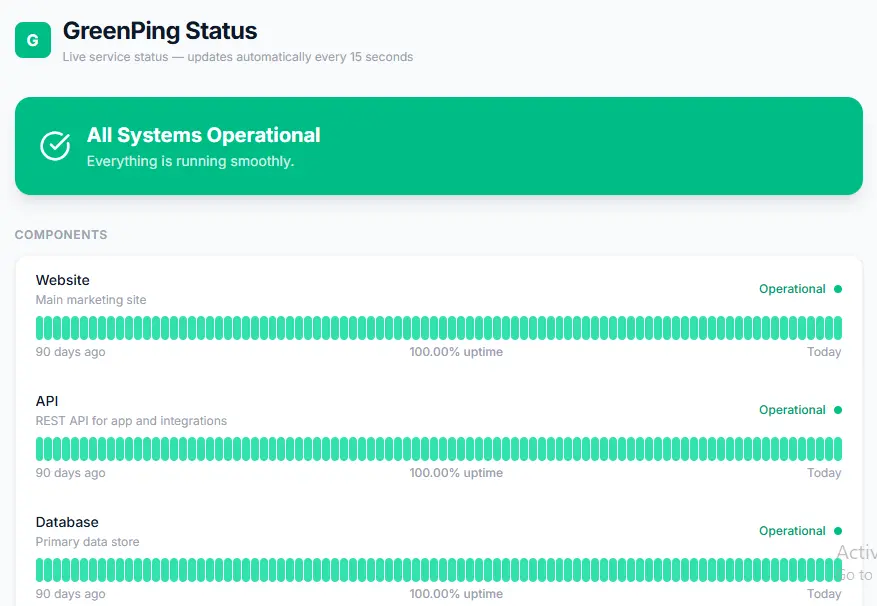The image size is (877, 606).
Task: Click 'REST API for app and integrations'
Action: tap(131, 421)
